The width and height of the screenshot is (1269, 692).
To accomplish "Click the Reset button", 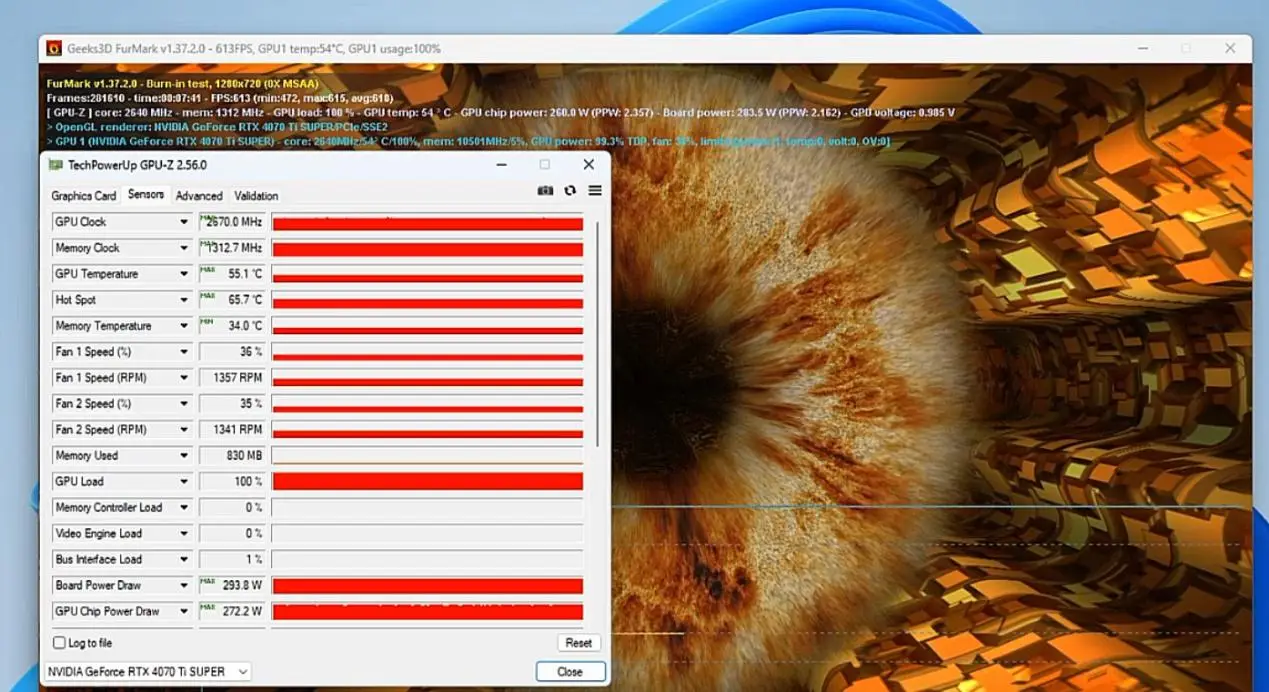I will click(578, 643).
